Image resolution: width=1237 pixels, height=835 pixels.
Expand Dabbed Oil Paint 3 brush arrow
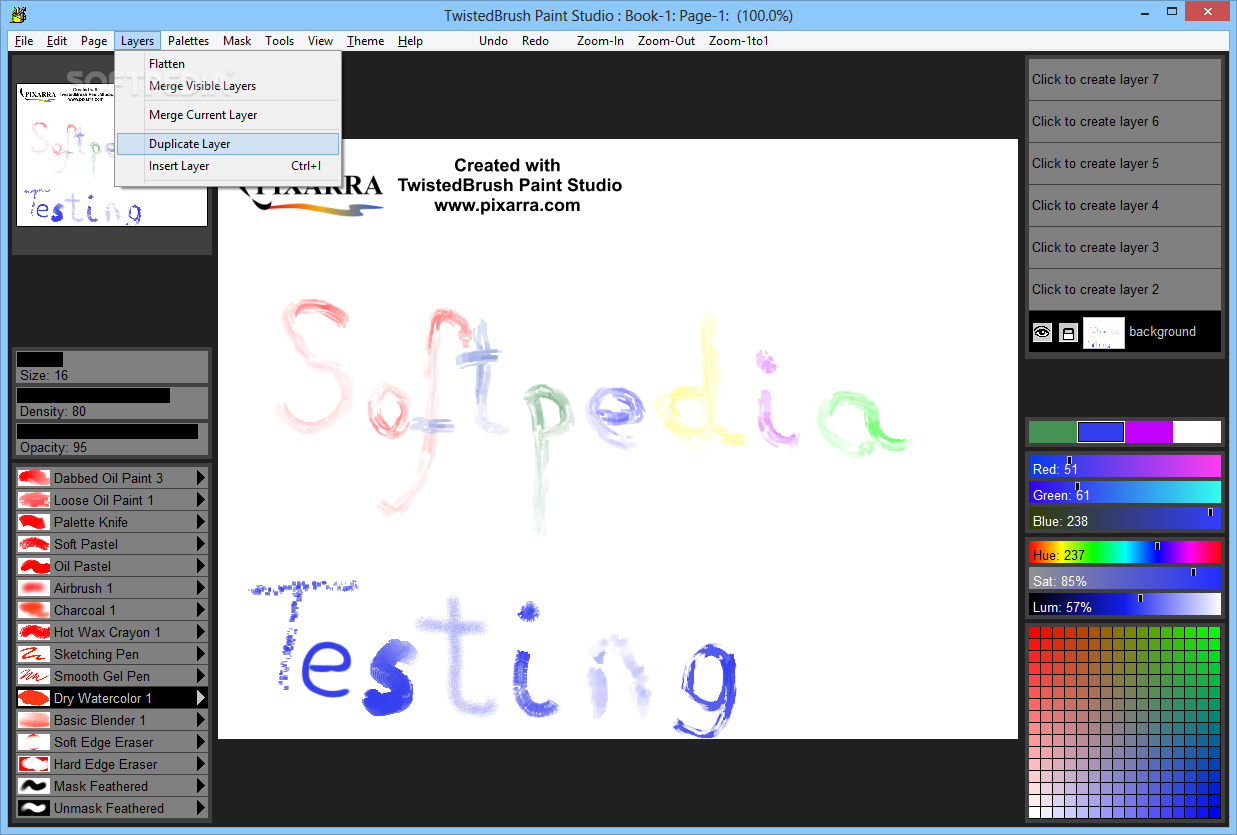(x=200, y=478)
